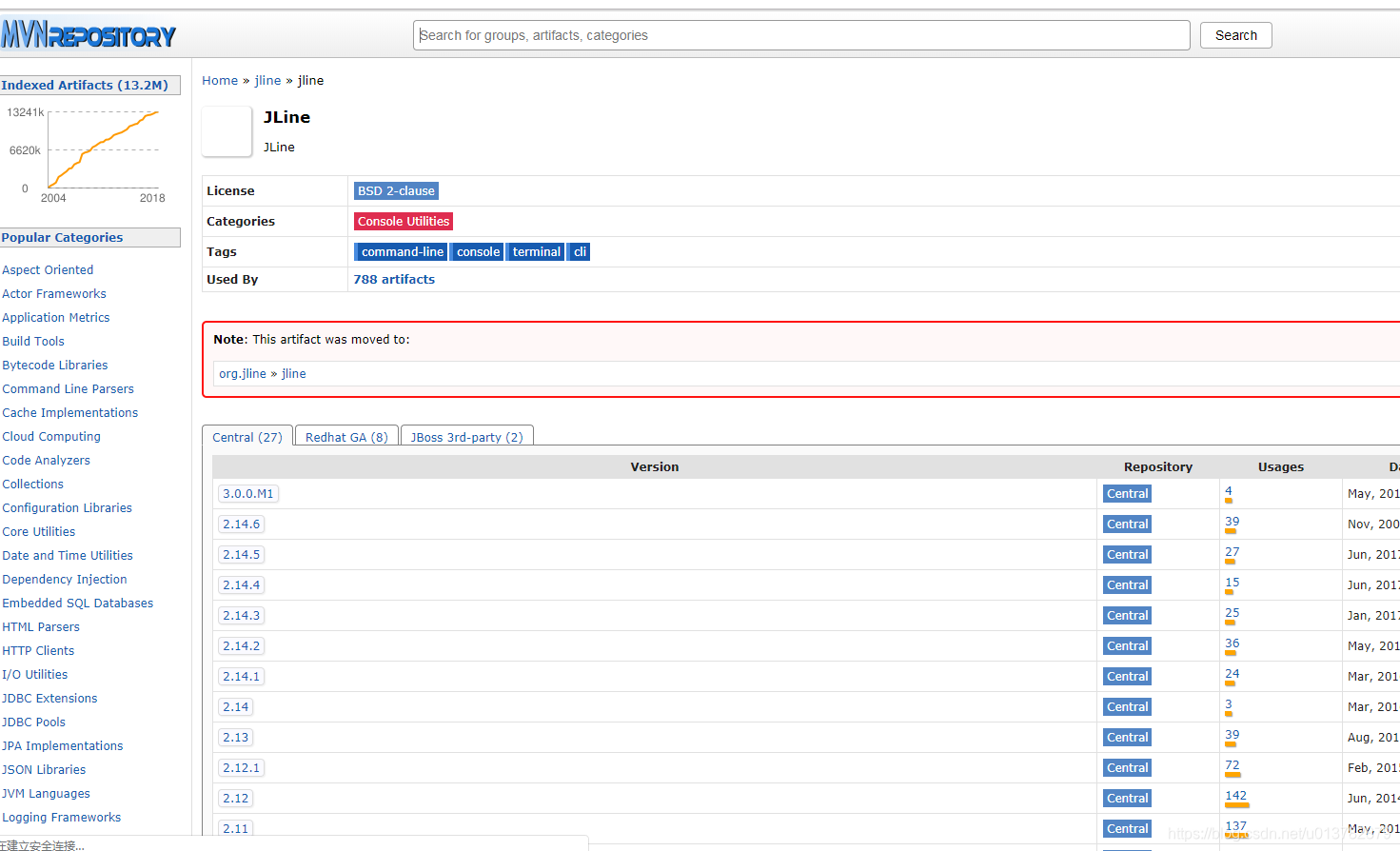Open version 2.14.3

(x=241, y=616)
